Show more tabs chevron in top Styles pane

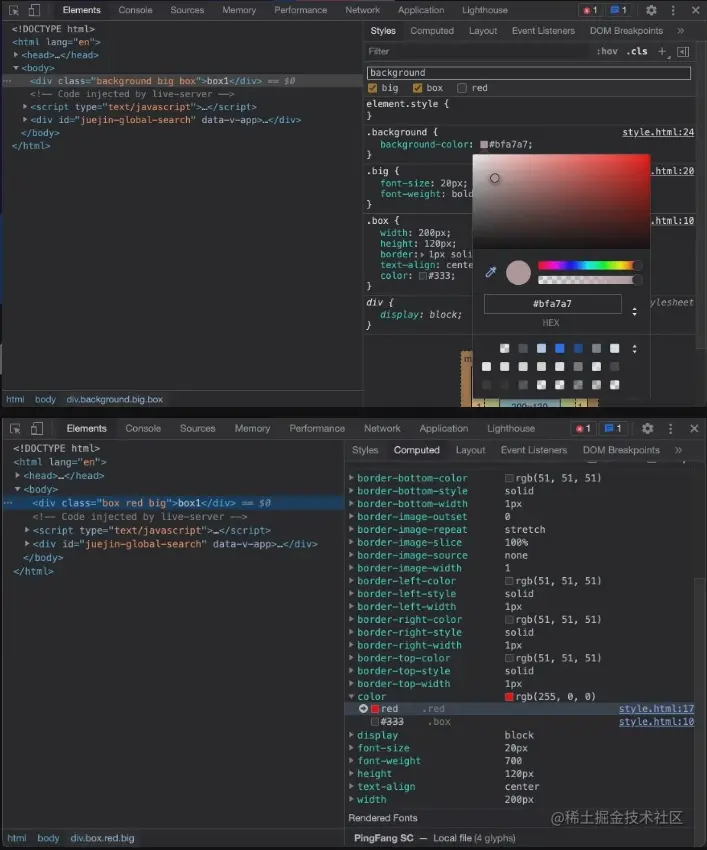(x=680, y=31)
